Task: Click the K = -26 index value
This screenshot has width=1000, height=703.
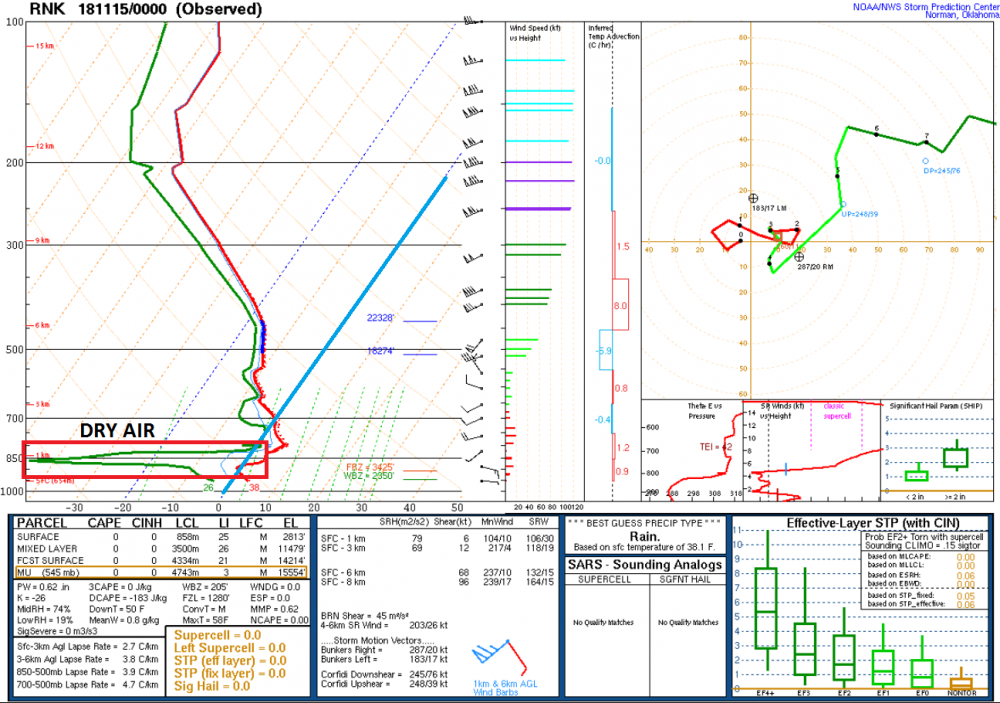Action: click(x=33, y=598)
